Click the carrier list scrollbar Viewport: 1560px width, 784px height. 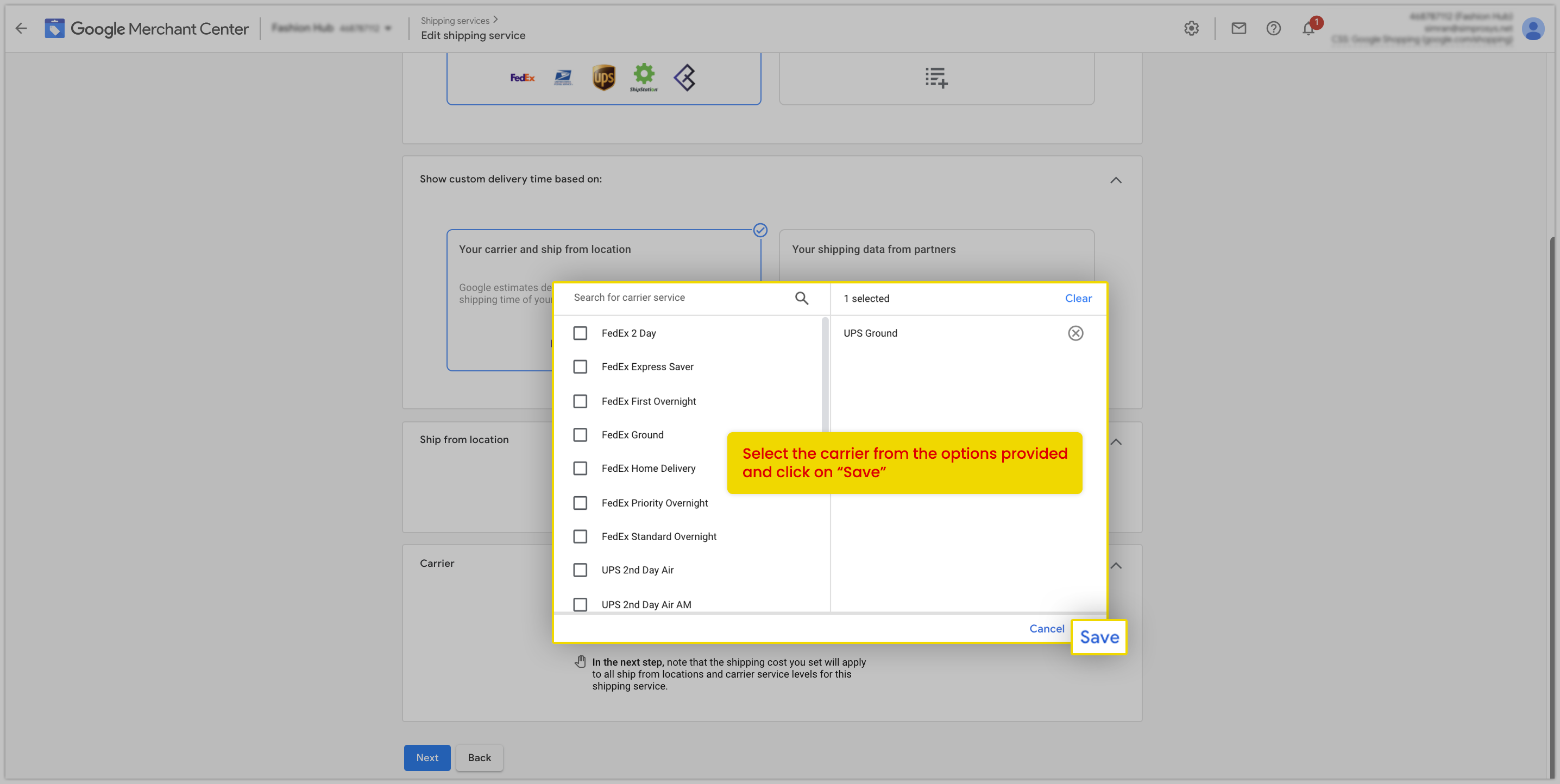[825, 375]
